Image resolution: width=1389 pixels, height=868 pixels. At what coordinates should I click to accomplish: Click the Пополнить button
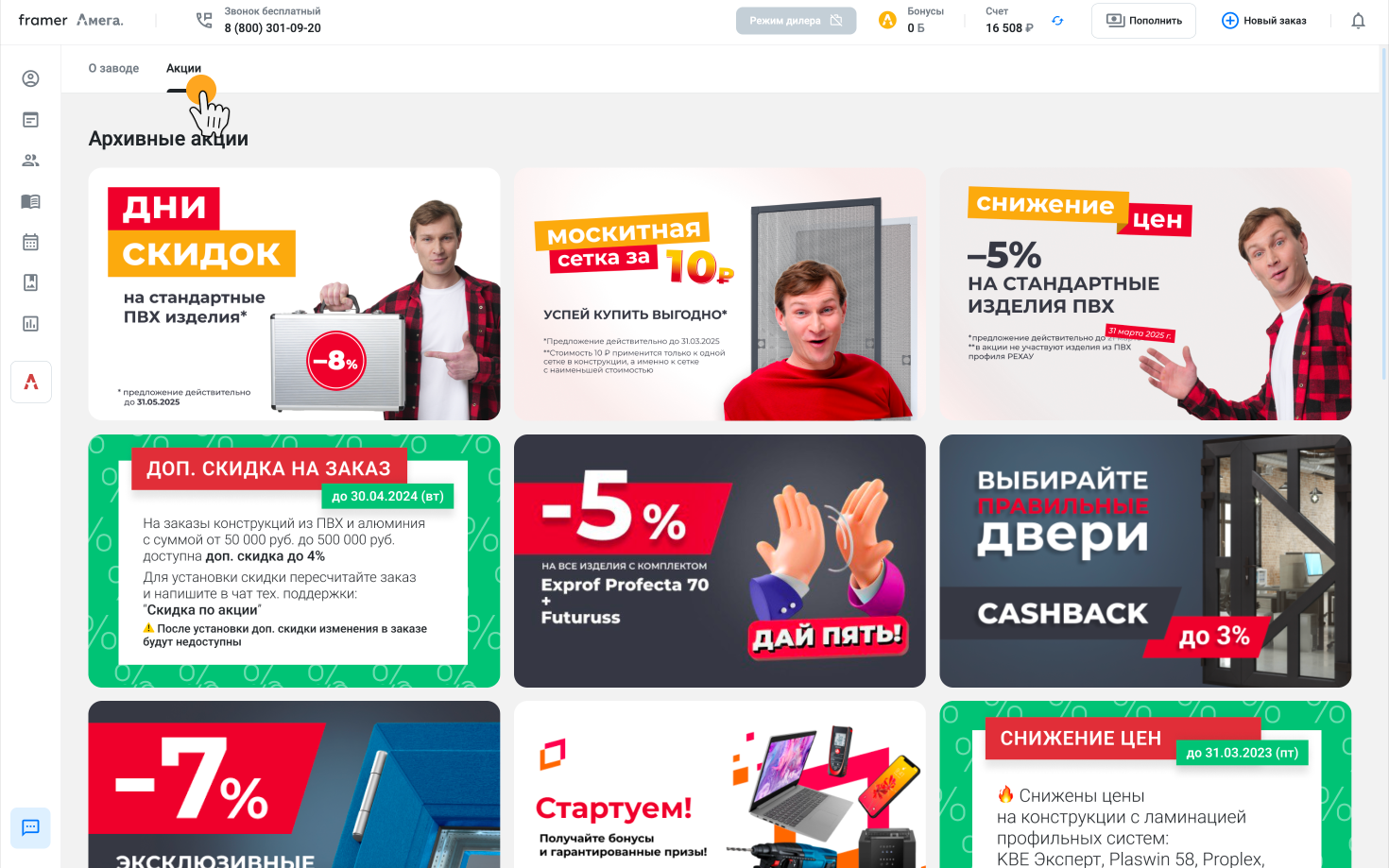point(1143,21)
